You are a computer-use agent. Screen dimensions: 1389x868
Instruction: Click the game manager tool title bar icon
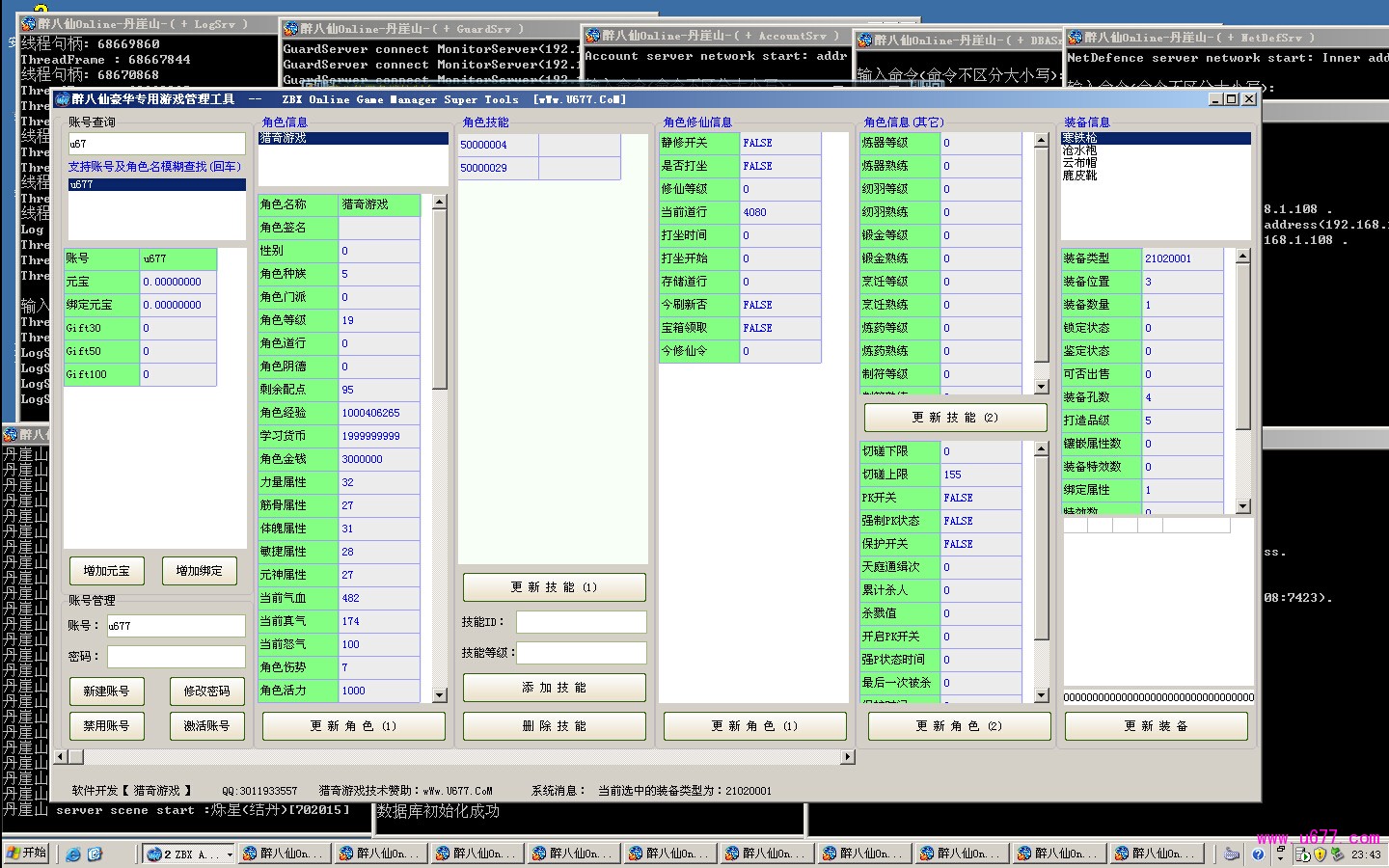[63, 98]
